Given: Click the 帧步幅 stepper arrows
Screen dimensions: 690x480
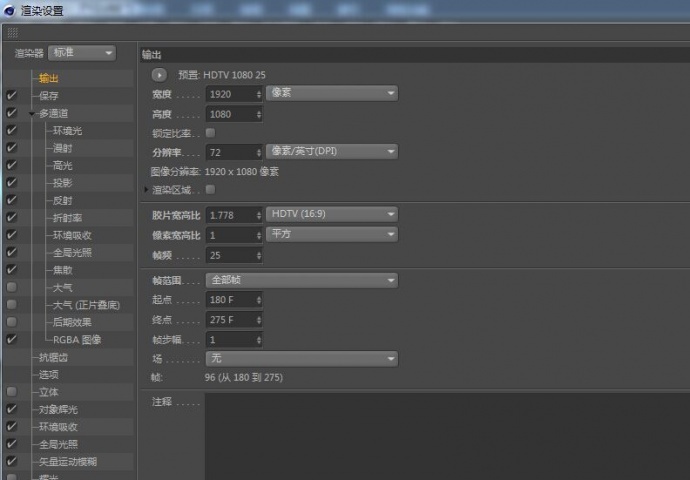Looking at the screenshot, I should 259,340.
